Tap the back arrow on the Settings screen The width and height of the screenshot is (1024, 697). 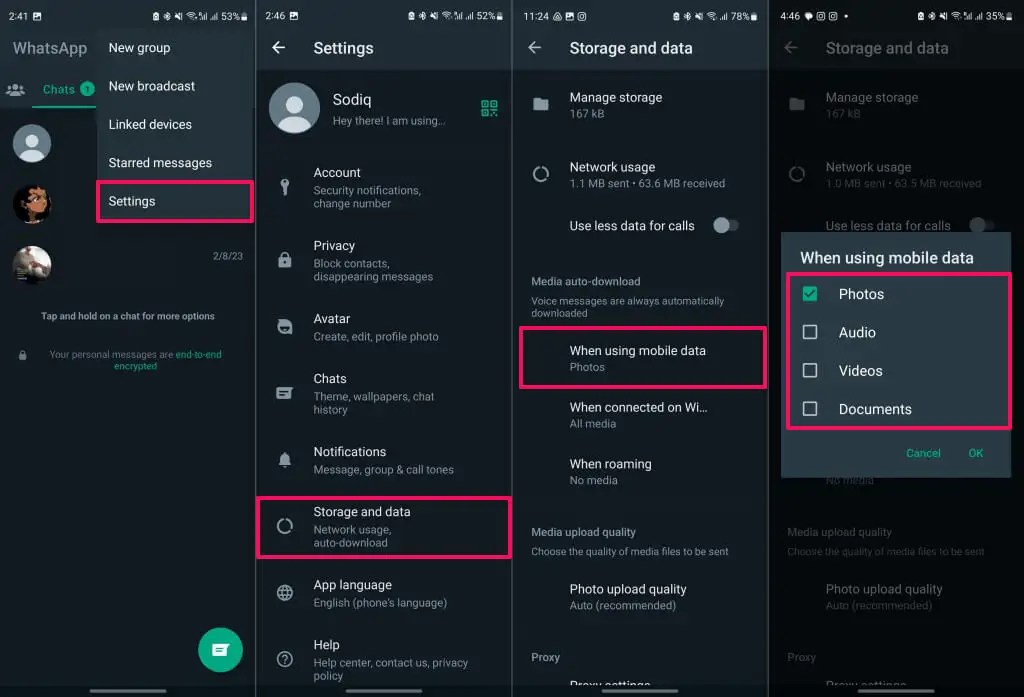278,47
